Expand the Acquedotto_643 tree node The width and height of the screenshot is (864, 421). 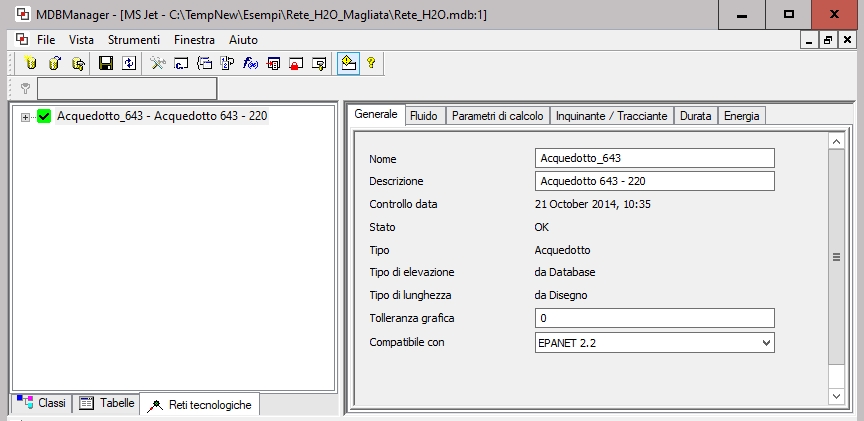pyautogui.click(x=26, y=117)
